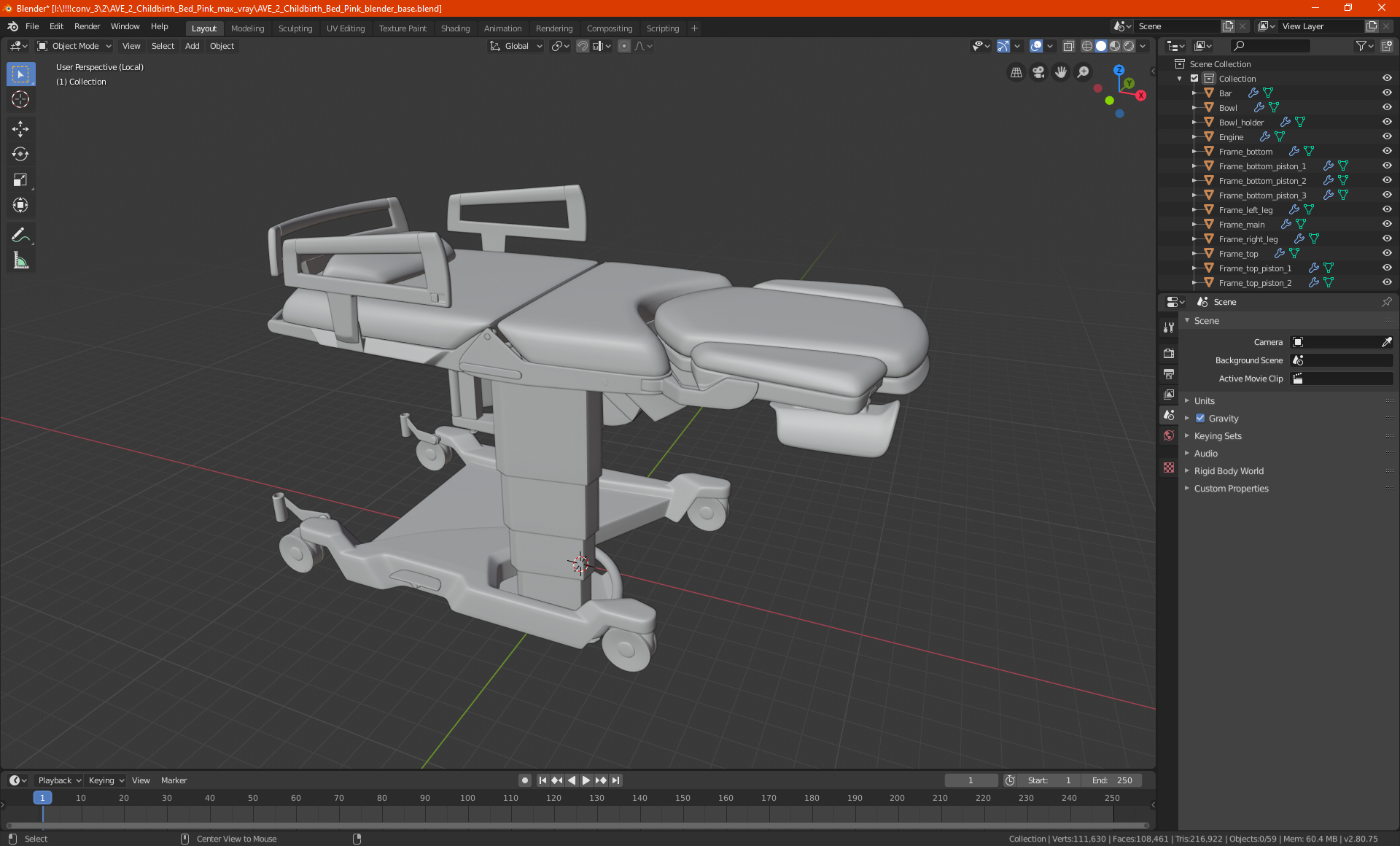Choose the Measure tool
The image size is (1400, 846).
pos(20,260)
